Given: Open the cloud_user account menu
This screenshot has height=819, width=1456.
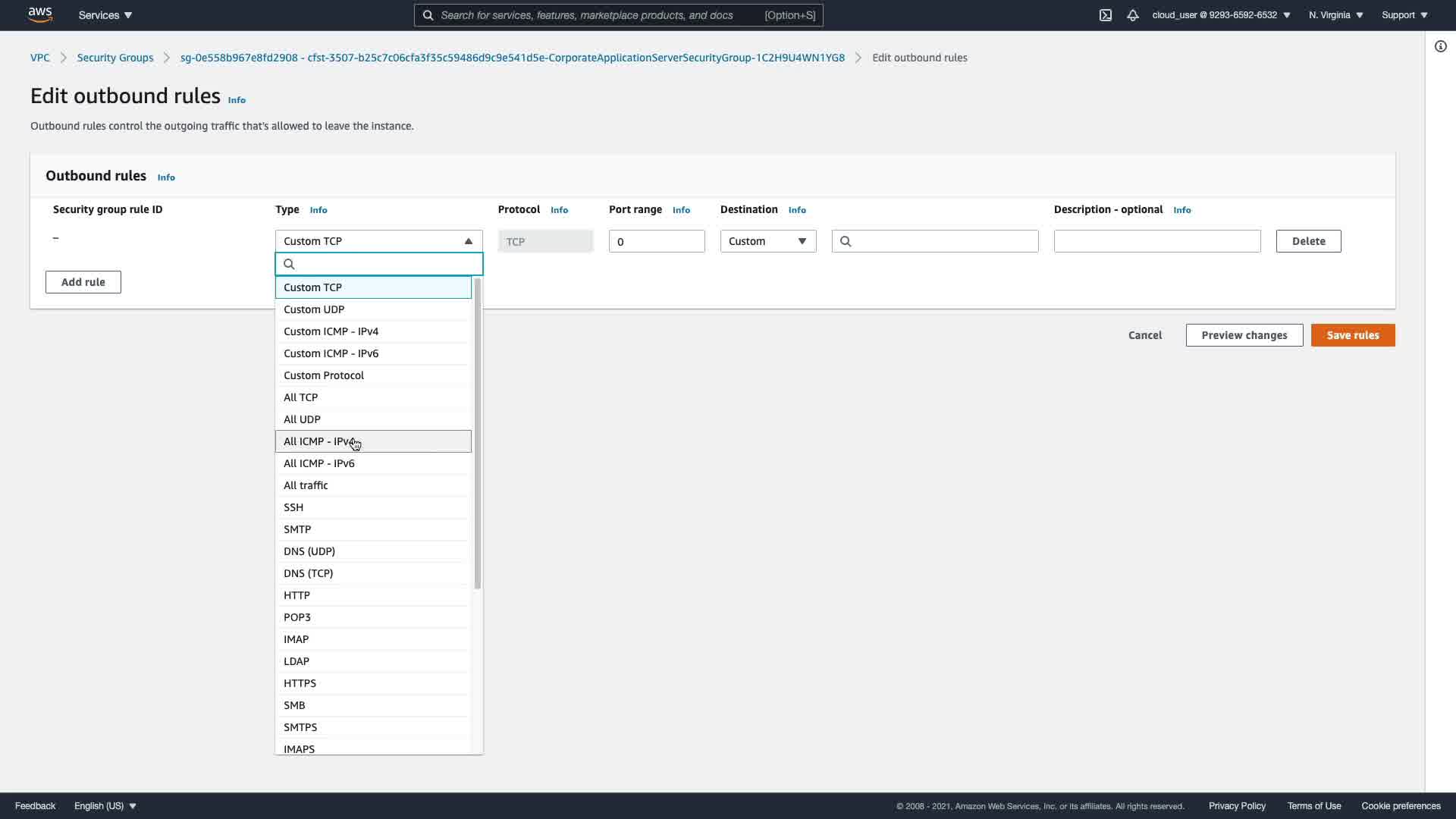Looking at the screenshot, I should 1221,15.
